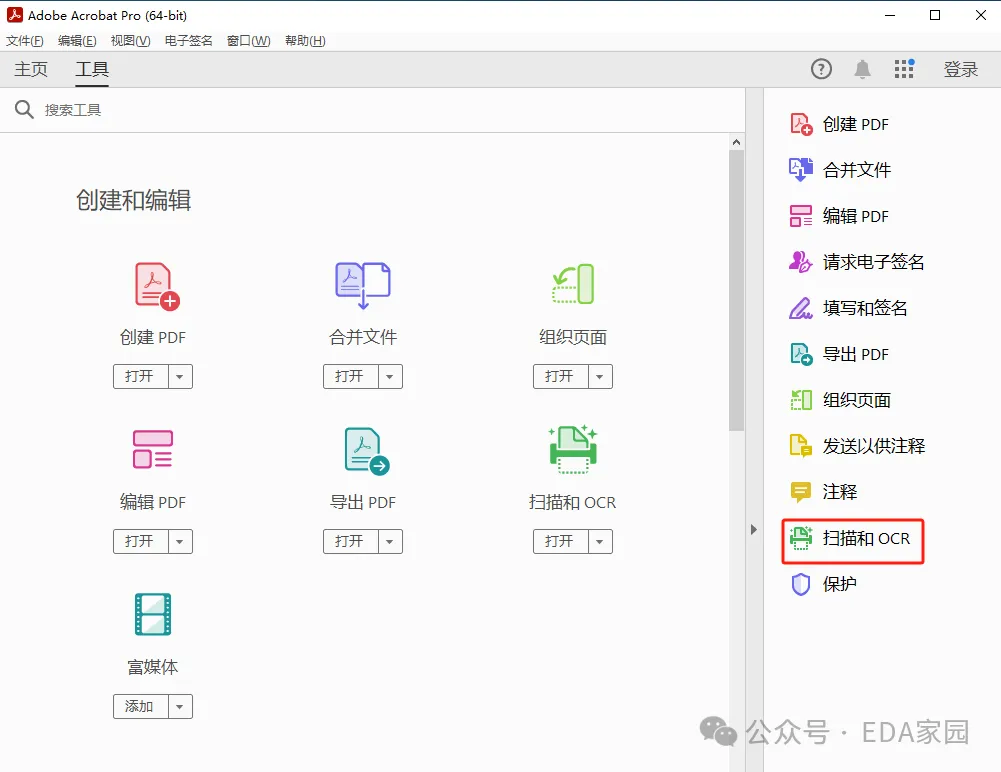Image resolution: width=1001 pixels, height=772 pixels.
Task: Open 发送以供注释 in the right sidebar
Action: 857,446
